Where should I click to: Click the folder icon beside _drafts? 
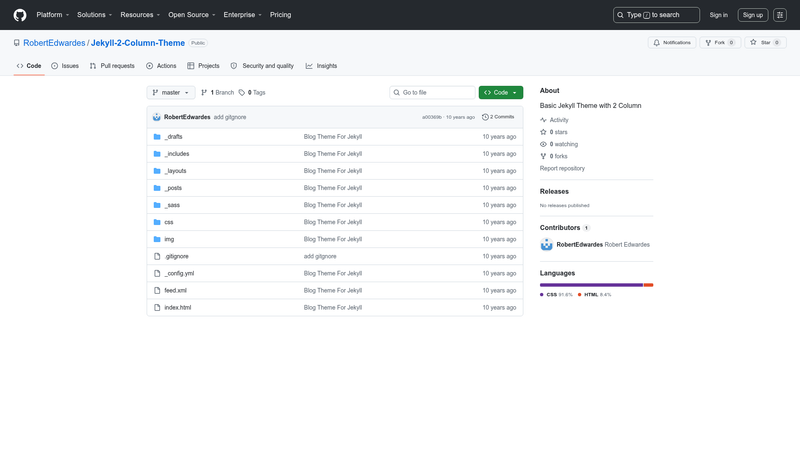point(157,137)
